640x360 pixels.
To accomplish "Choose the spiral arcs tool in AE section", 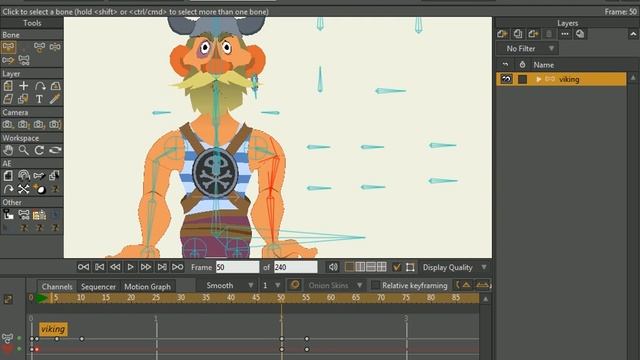I will click(24, 176).
